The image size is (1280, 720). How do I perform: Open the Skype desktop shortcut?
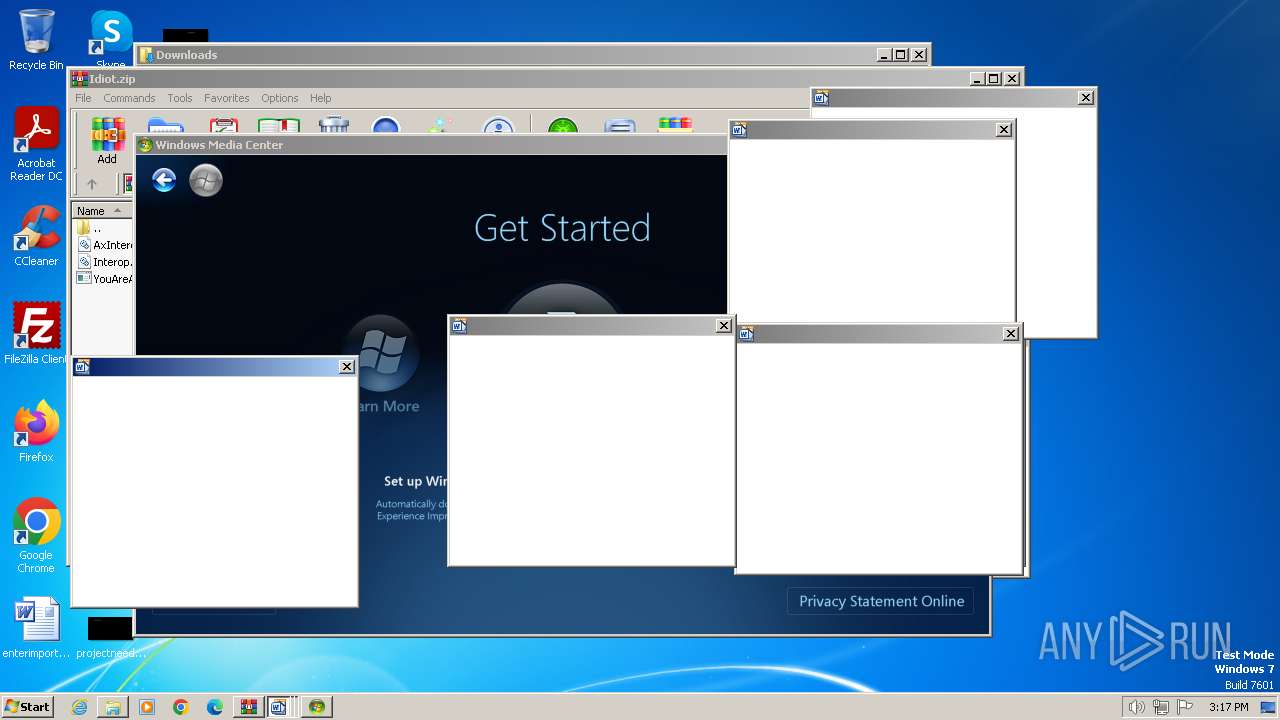[x=110, y=38]
